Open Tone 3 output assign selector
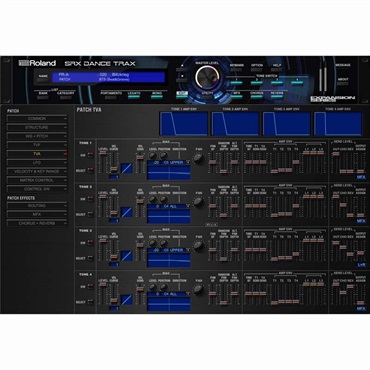 361,265
